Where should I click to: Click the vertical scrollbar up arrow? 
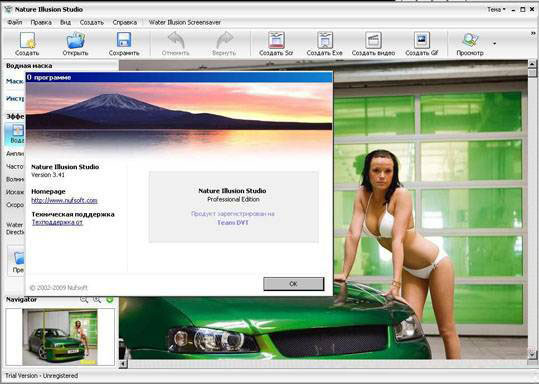532,64
